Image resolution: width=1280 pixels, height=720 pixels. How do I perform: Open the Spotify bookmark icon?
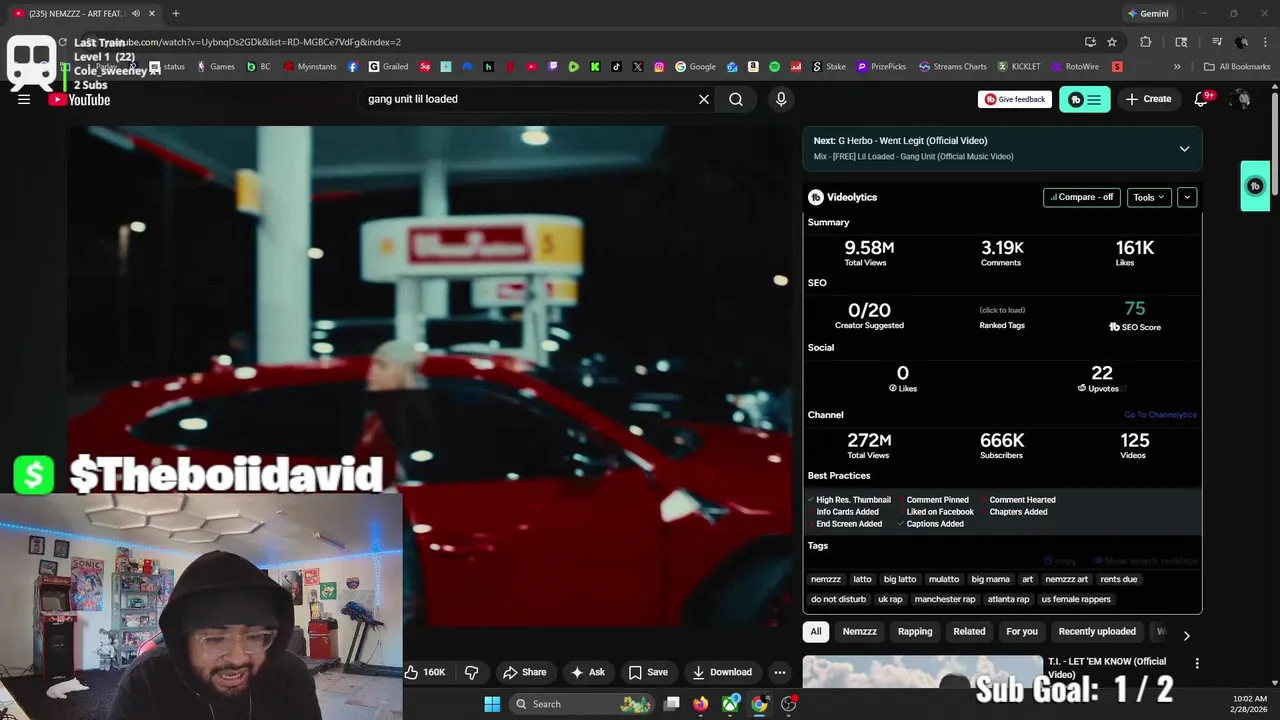click(775, 67)
